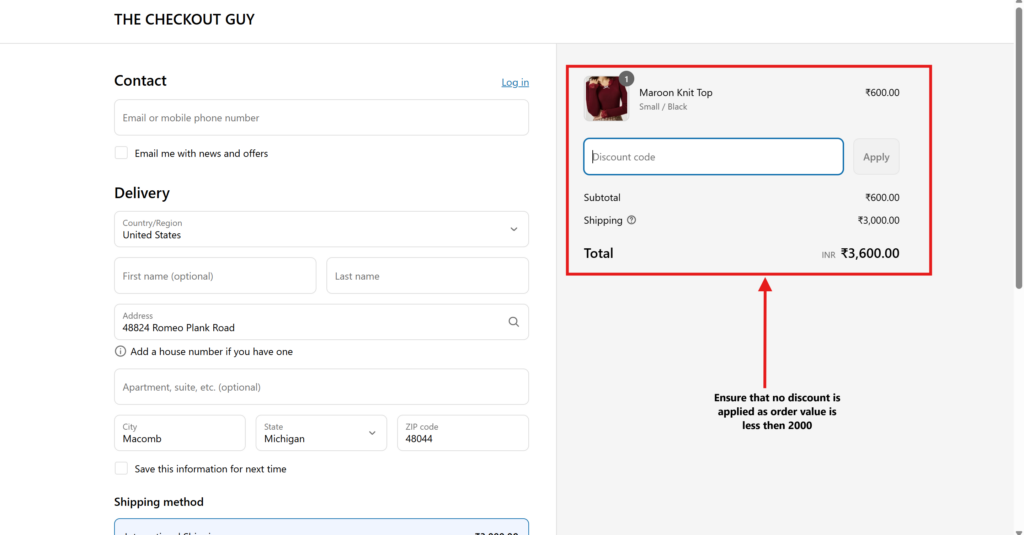1024x535 pixels.
Task: Expand the State dropdown showing Michigan
Action: click(320, 433)
